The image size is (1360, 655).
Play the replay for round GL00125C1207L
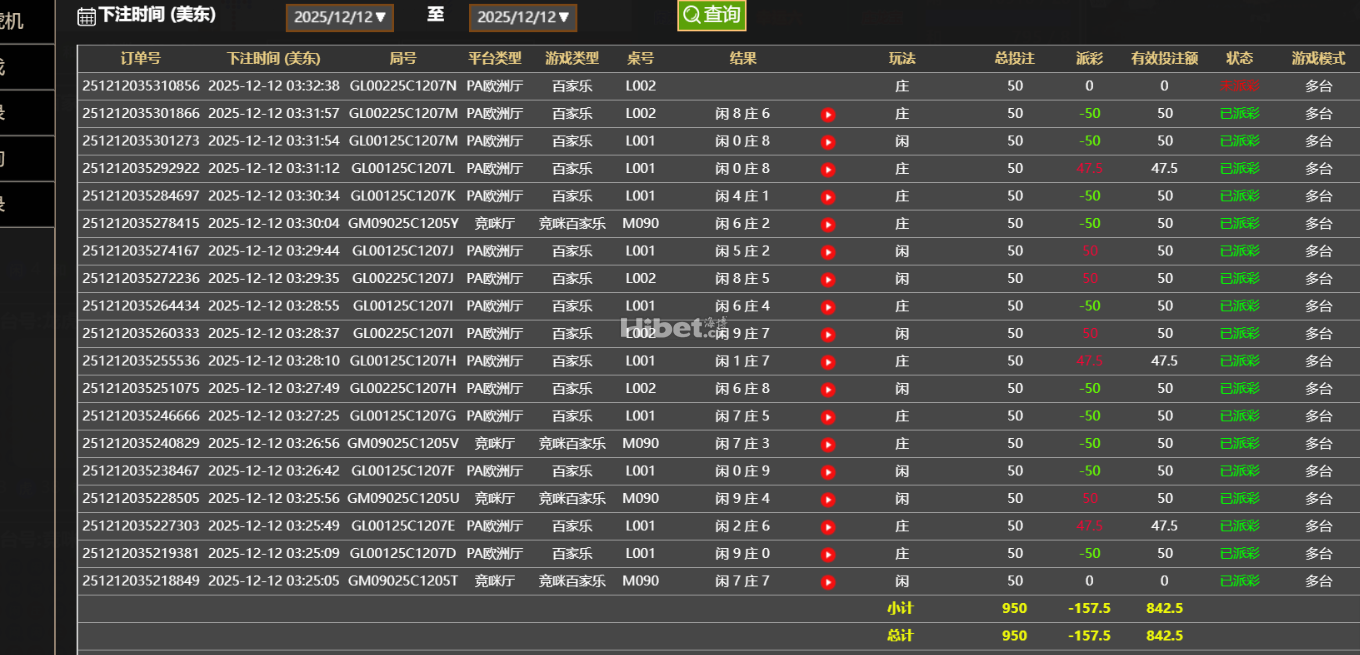[x=828, y=170]
